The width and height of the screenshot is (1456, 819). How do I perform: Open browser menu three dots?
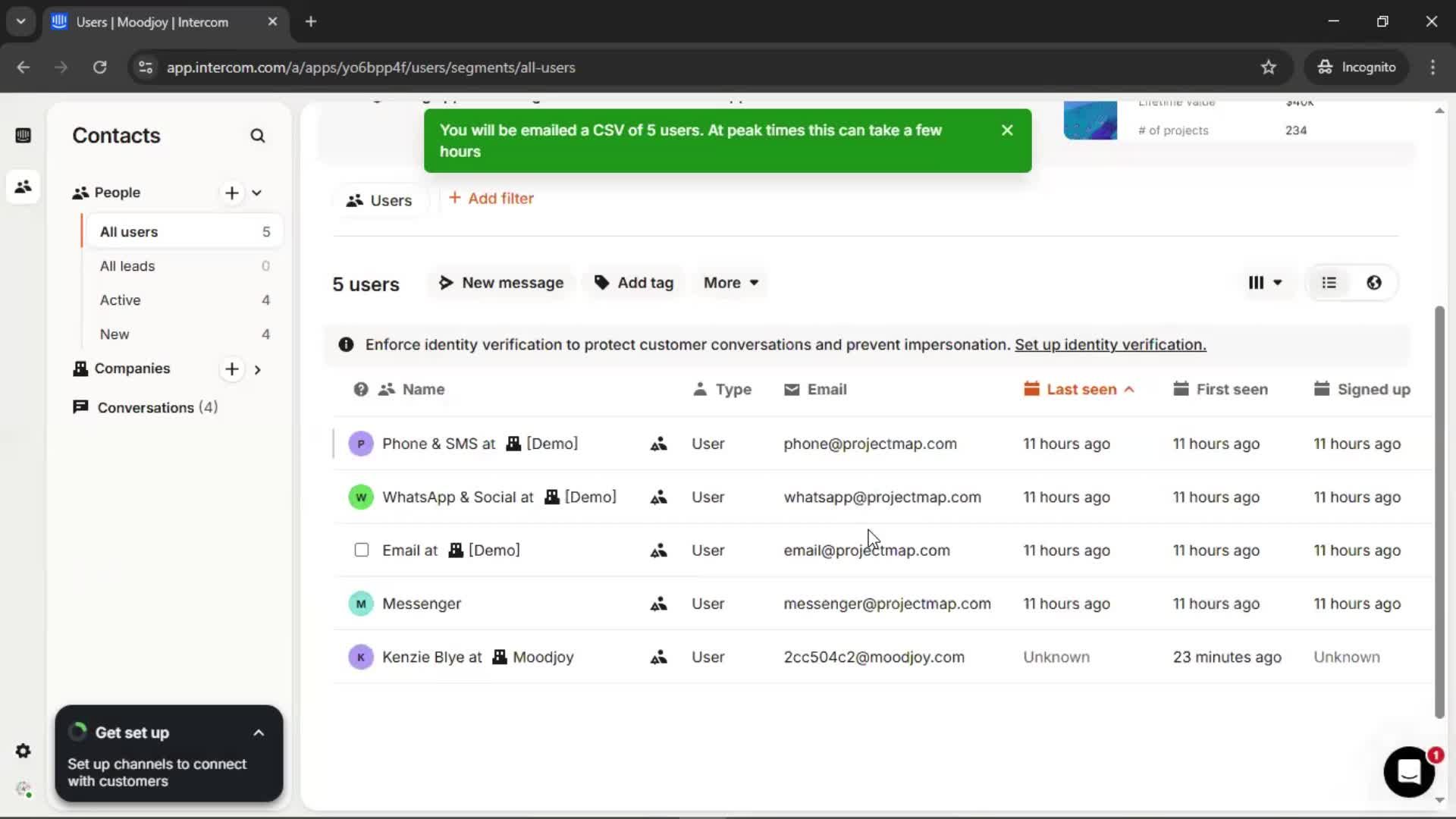pyautogui.click(x=1432, y=67)
